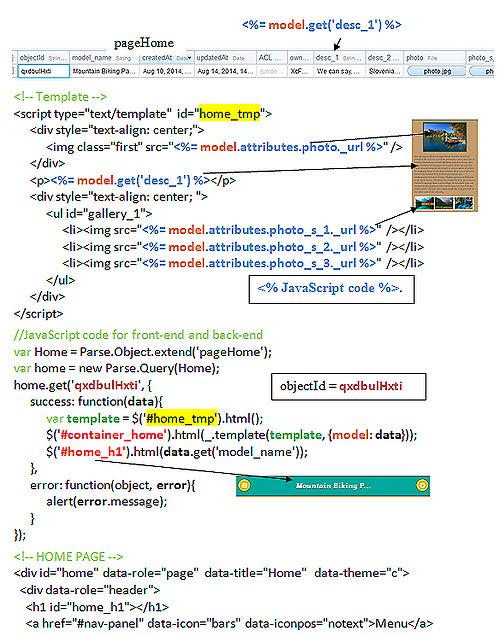Image resolution: width=502 pixels, height=634 pixels.
Task: Click the photo File column header
Action: [x=435, y=58]
